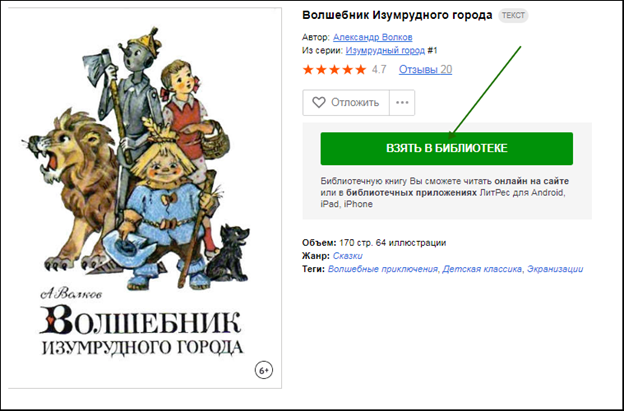Click the Волшебник Изумрудного города title heading
Image resolution: width=624 pixels, height=411 pixels.
[397, 16]
